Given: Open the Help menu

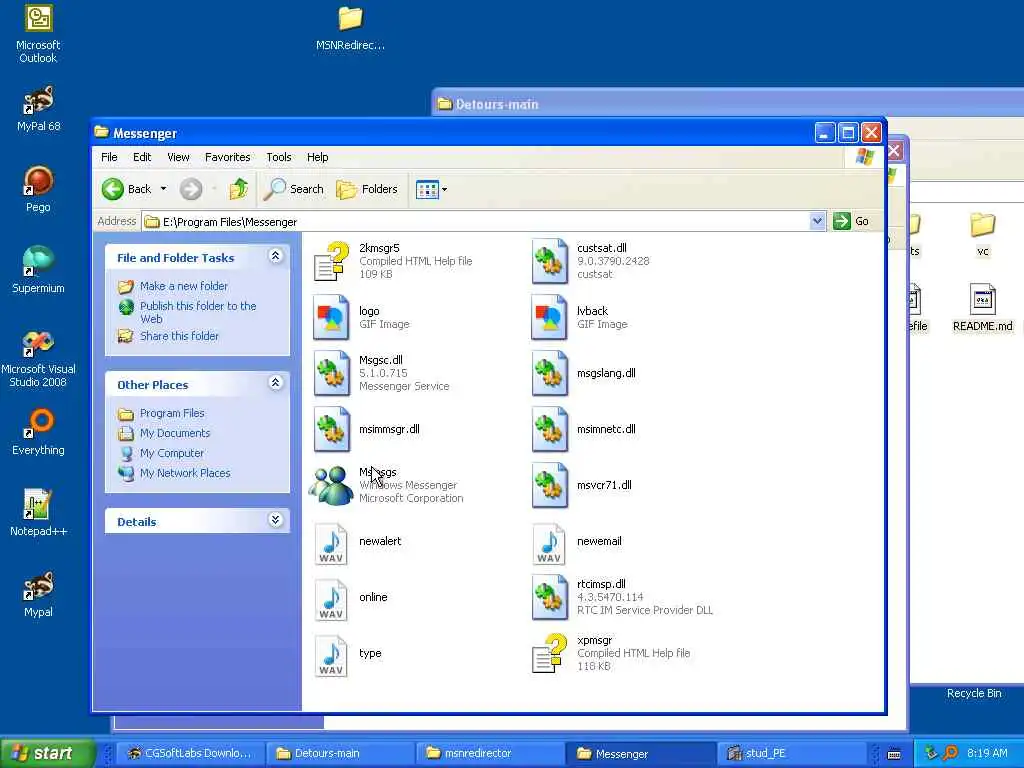Looking at the screenshot, I should 317,157.
